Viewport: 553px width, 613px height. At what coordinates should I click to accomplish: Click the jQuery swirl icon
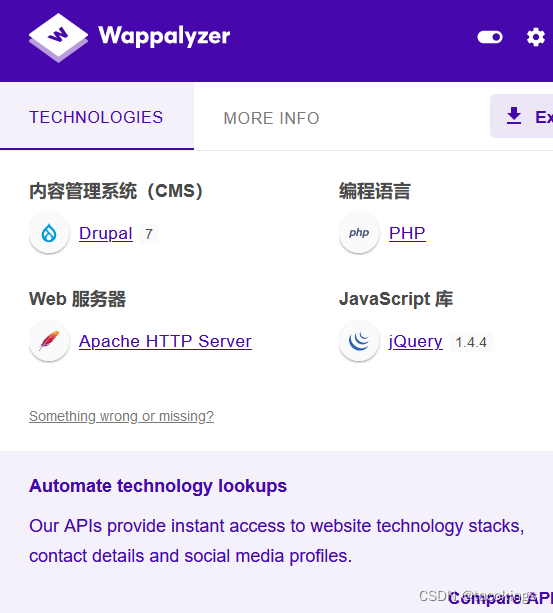pyautogui.click(x=359, y=341)
